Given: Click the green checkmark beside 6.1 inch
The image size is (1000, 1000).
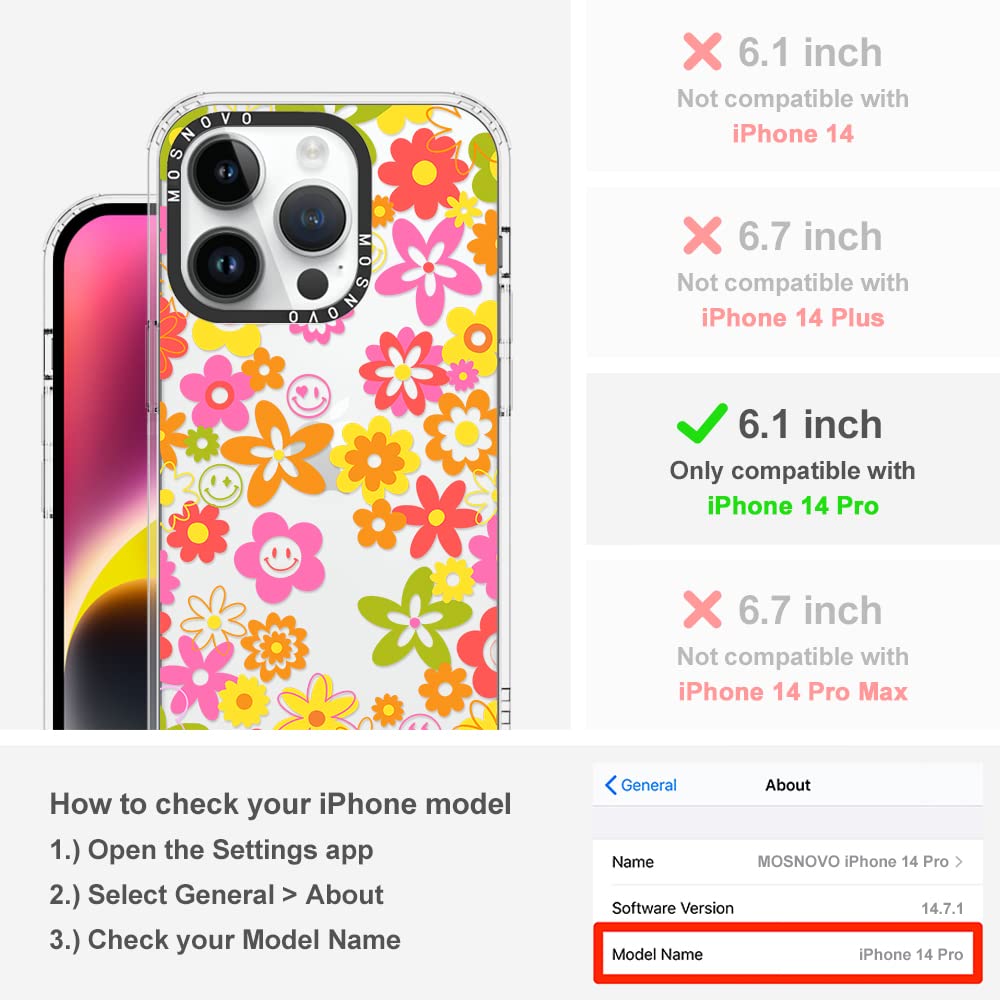Looking at the screenshot, I should [702, 423].
